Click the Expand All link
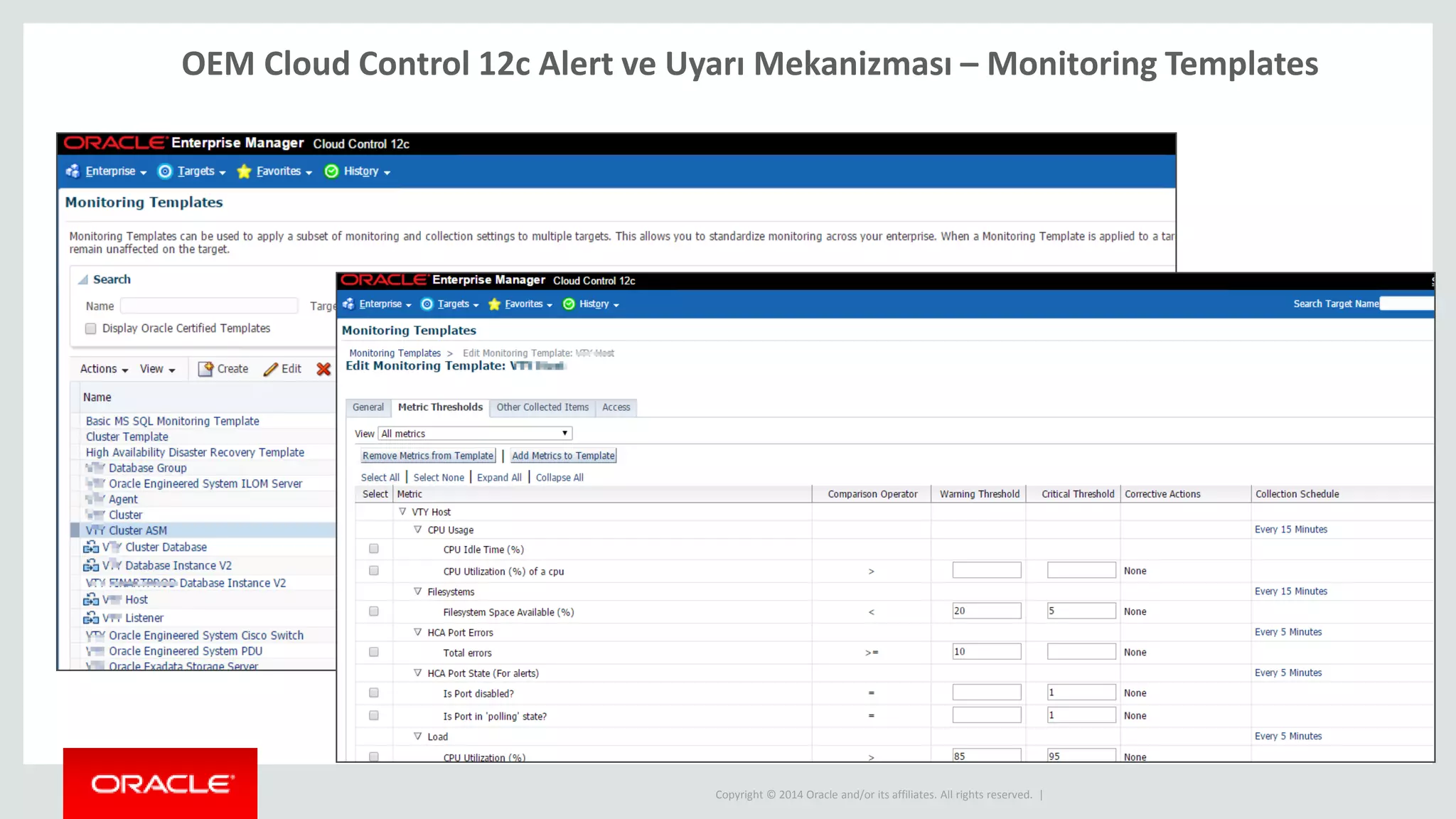Screen dimensions: 1456x819 (x=499, y=478)
